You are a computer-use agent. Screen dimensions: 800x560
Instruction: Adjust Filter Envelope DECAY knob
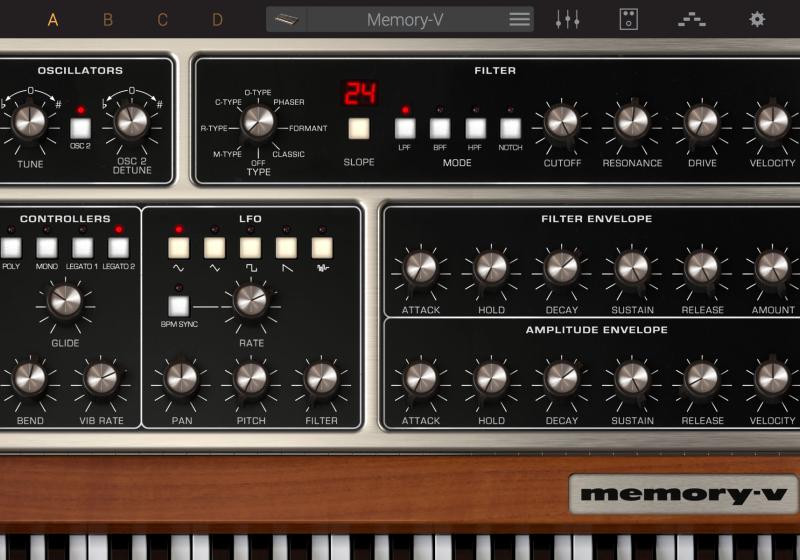point(561,268)
